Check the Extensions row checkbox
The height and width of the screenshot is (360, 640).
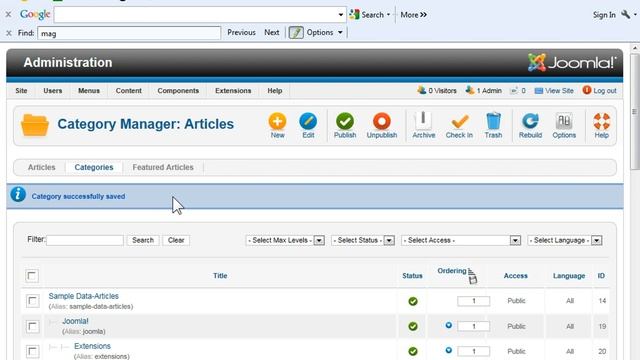32,351
